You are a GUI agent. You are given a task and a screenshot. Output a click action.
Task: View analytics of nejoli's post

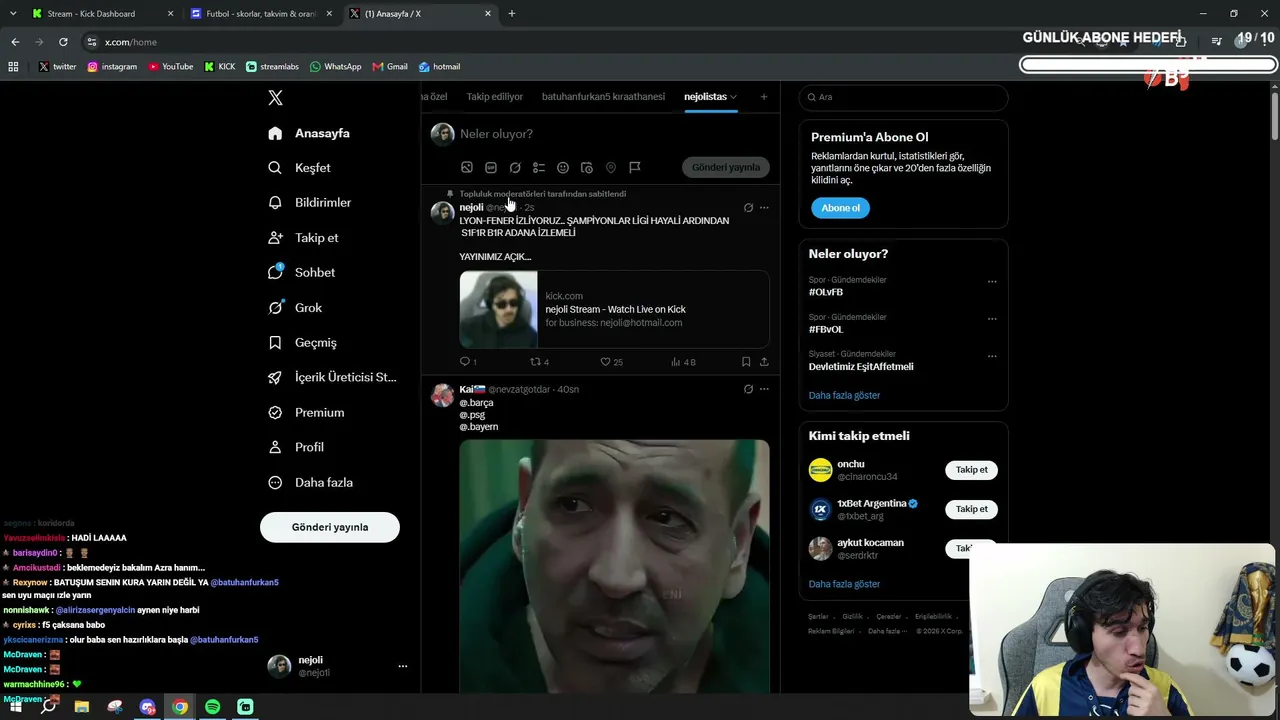click(683, 362)
